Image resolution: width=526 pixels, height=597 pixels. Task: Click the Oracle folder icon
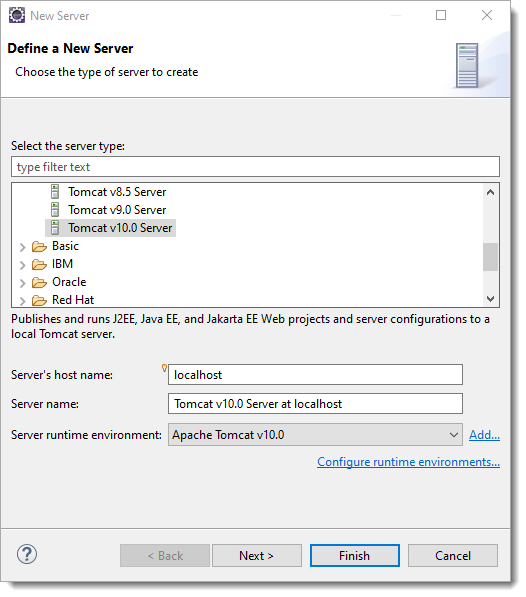[x=39, y=282]
